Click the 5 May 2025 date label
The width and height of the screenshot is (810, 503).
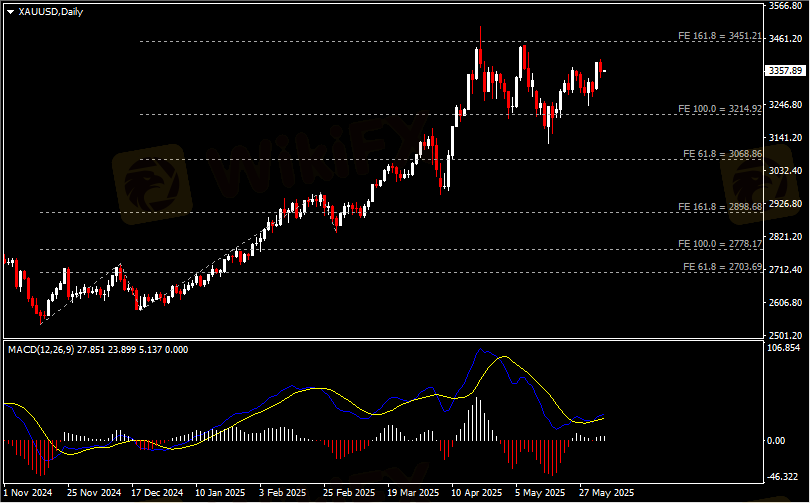[x=541, y=493]
